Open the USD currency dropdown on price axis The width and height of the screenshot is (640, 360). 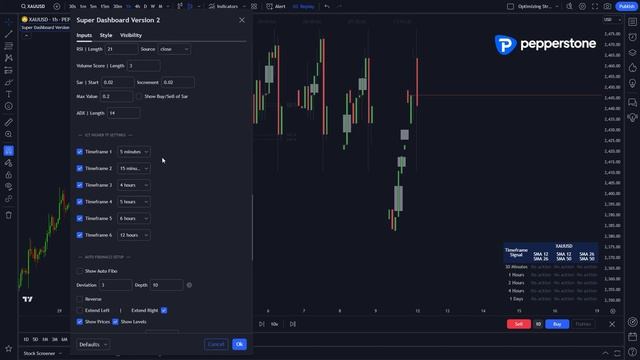(612, 20)
